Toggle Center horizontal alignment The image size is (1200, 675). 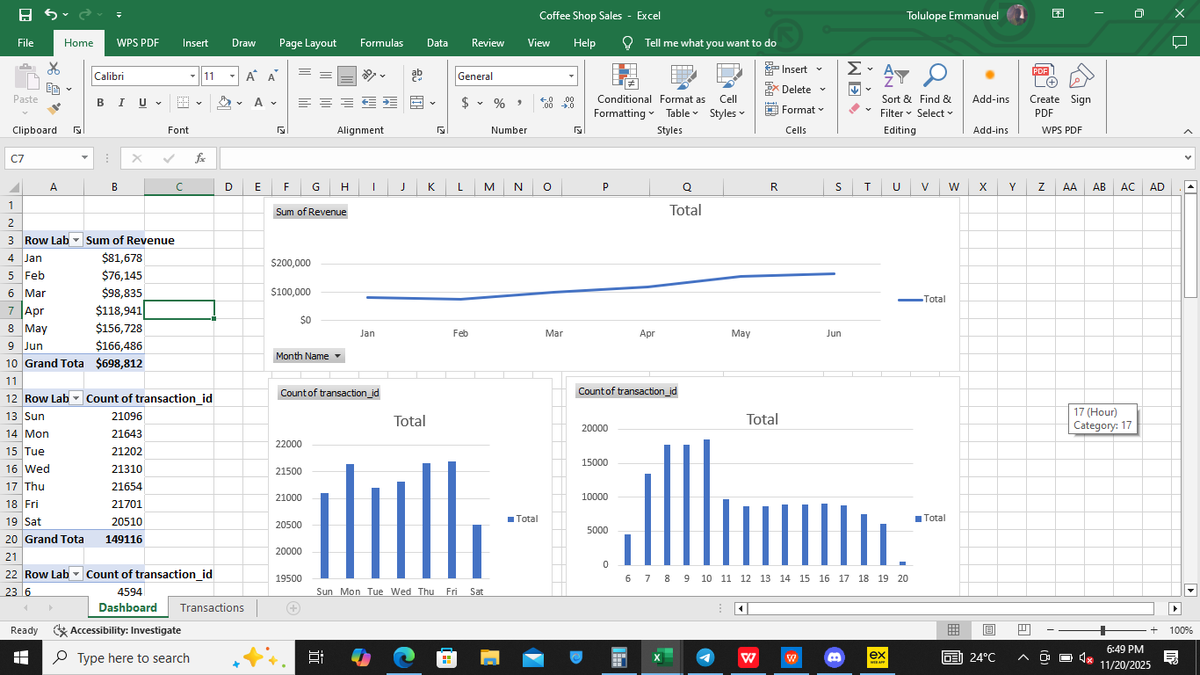coord(326,102)
